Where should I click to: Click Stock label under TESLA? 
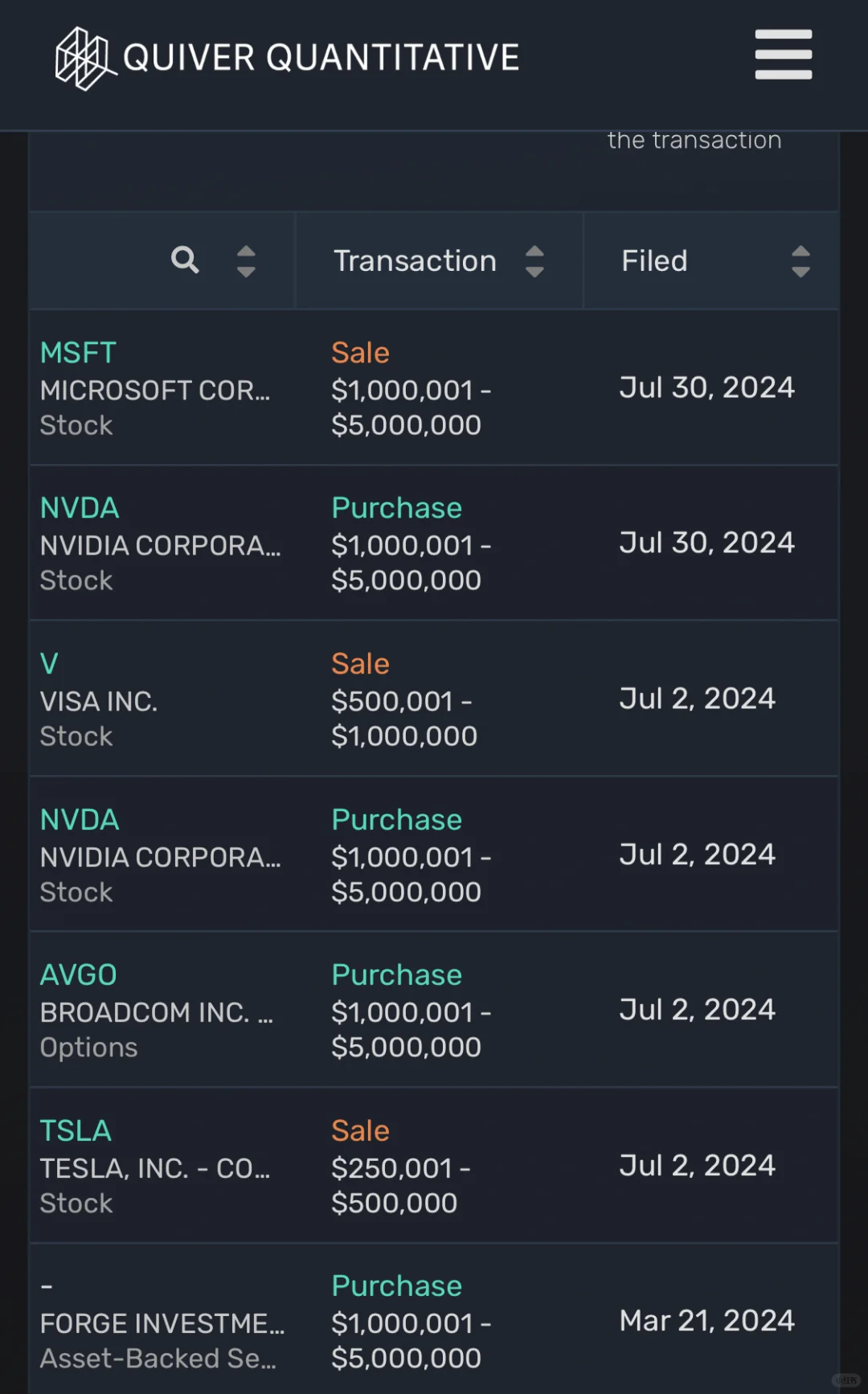click(x=76, y=1203)
